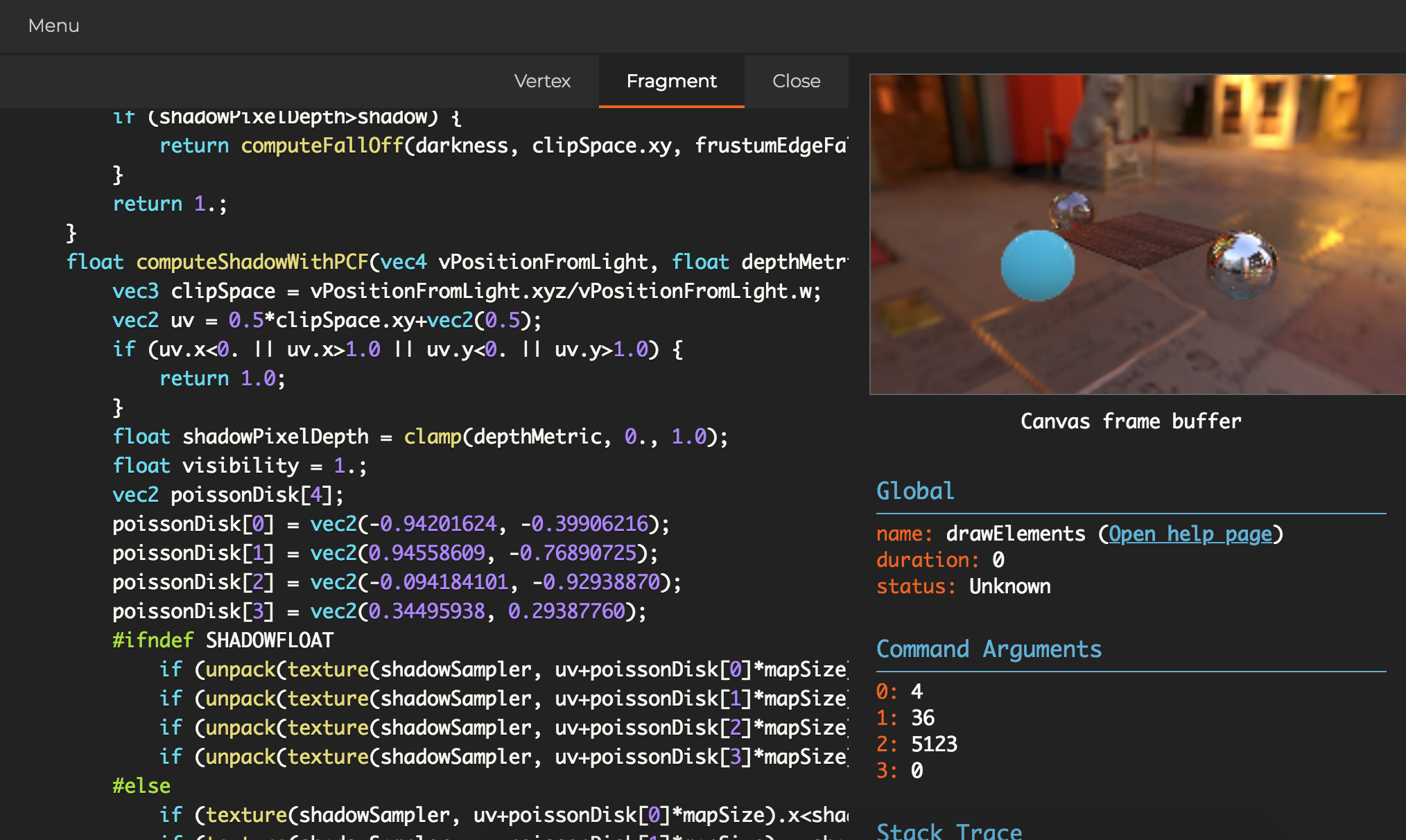This screenshot has width=1406, height=840.
Task: Click the #ifndef SHADOWFLOAT directive line
Action: click(223, 640)
